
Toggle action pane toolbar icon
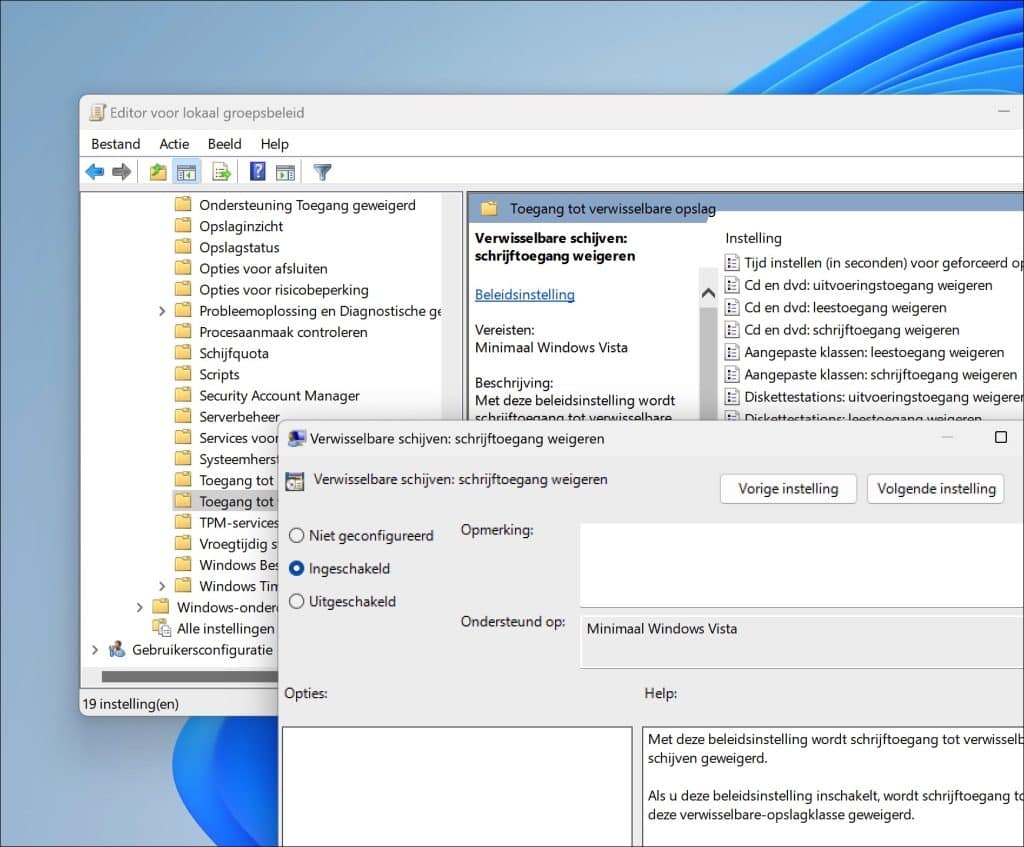(x=285, y=172)
